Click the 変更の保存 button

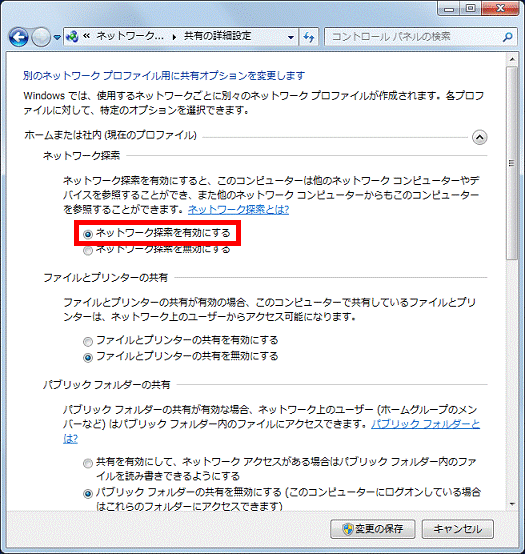point(372,529)
